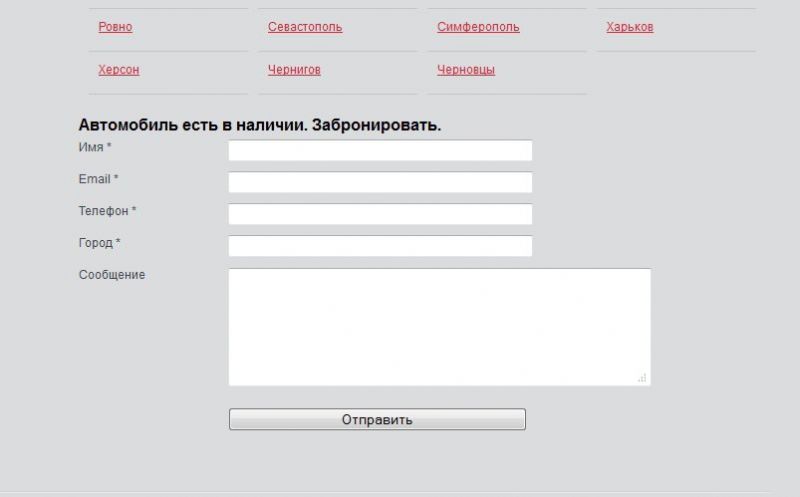Click the "Телефон *" field label
This screenshot has width=800, height=497.
[x=107, y=211]
